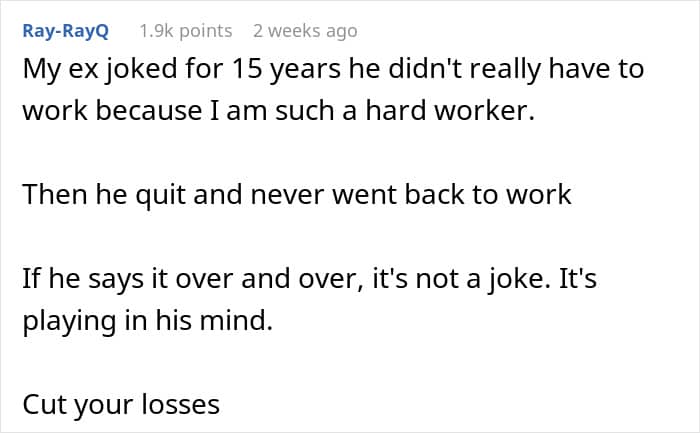Viewport: 700px width, 433px height.
Task: Click the 1.9k points score label
Action: click(186, 31)
